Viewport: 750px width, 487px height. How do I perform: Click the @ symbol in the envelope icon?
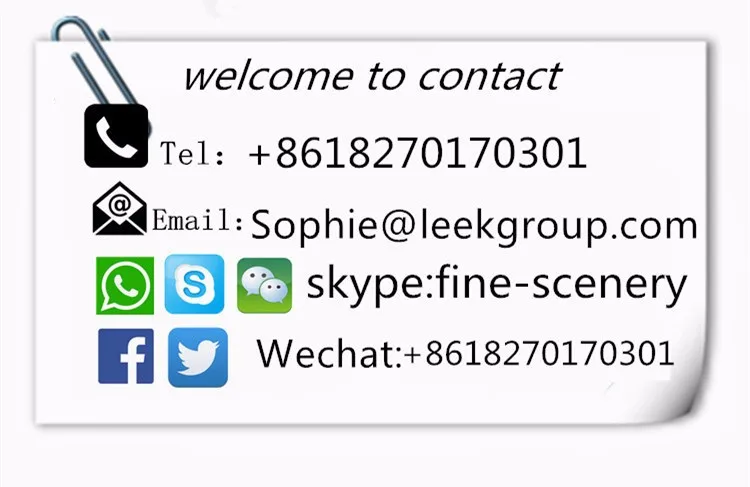pos(120,205)
